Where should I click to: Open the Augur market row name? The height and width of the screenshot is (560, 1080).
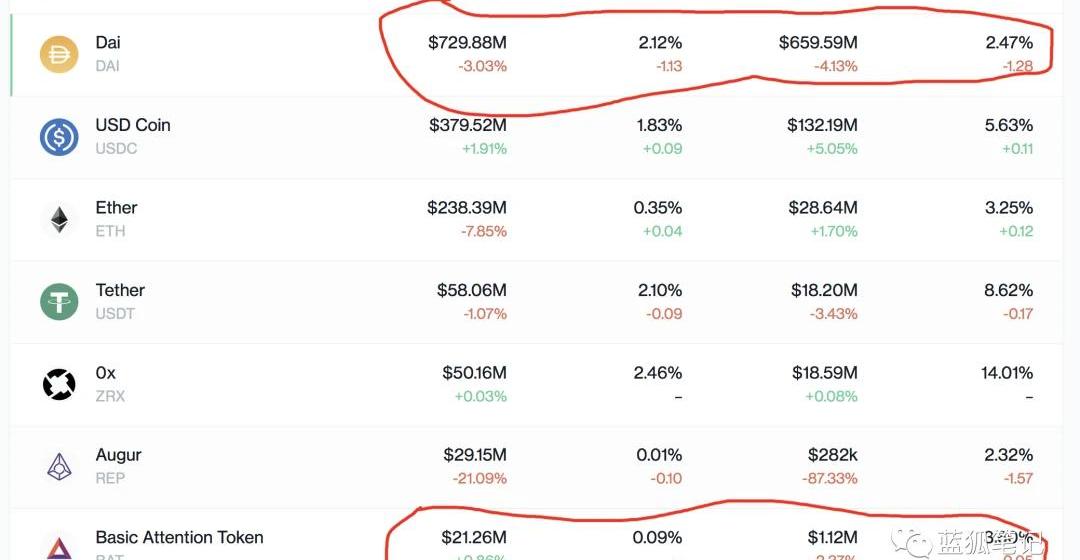(118, 455)
